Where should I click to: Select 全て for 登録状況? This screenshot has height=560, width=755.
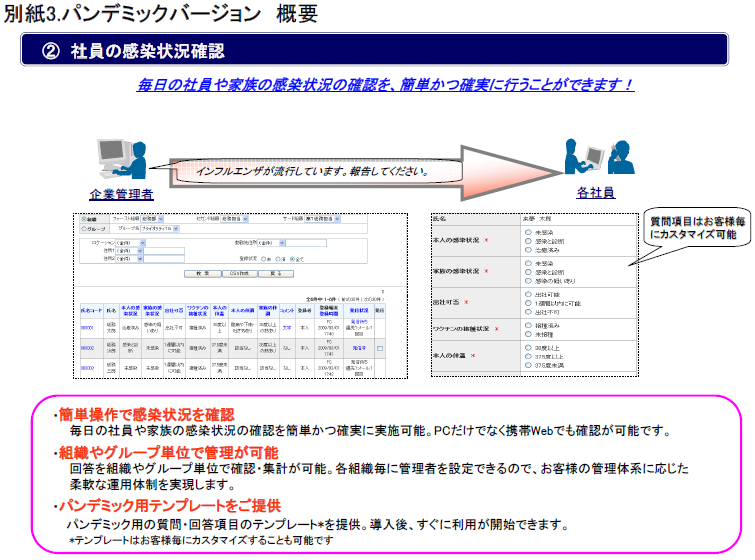[x=292, y=259]
